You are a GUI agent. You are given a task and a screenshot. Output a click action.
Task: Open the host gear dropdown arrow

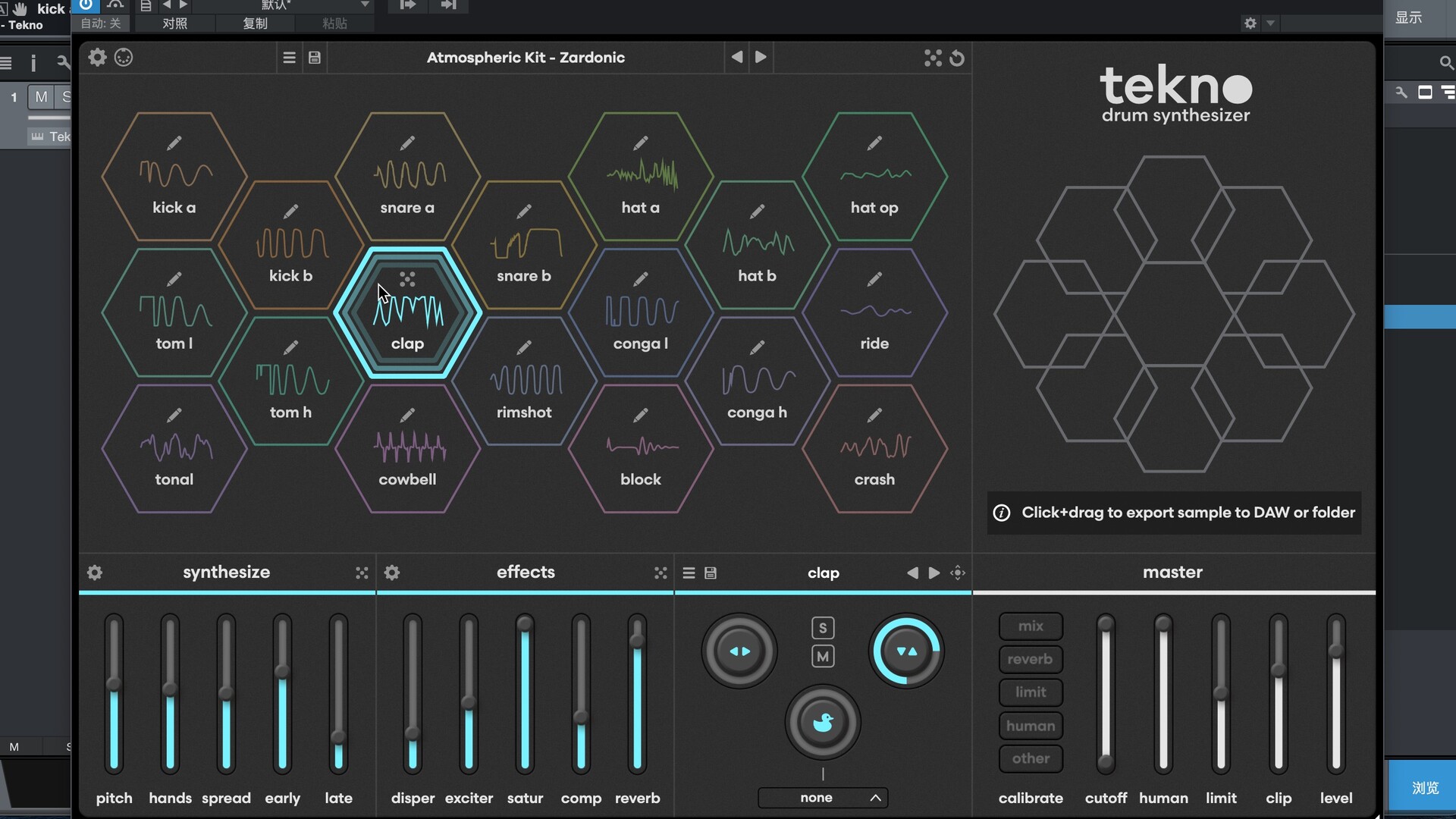1270,23
